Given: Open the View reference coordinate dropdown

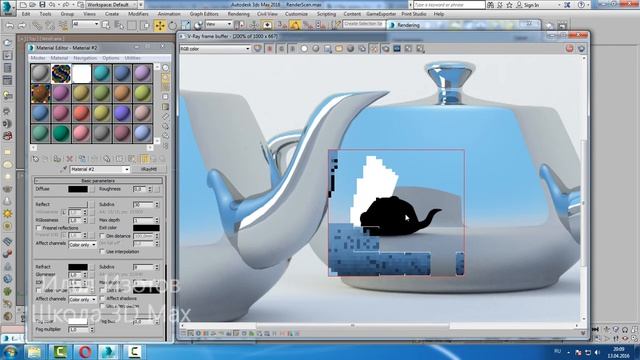Looking at the screenshot, I should click(218, 24).
